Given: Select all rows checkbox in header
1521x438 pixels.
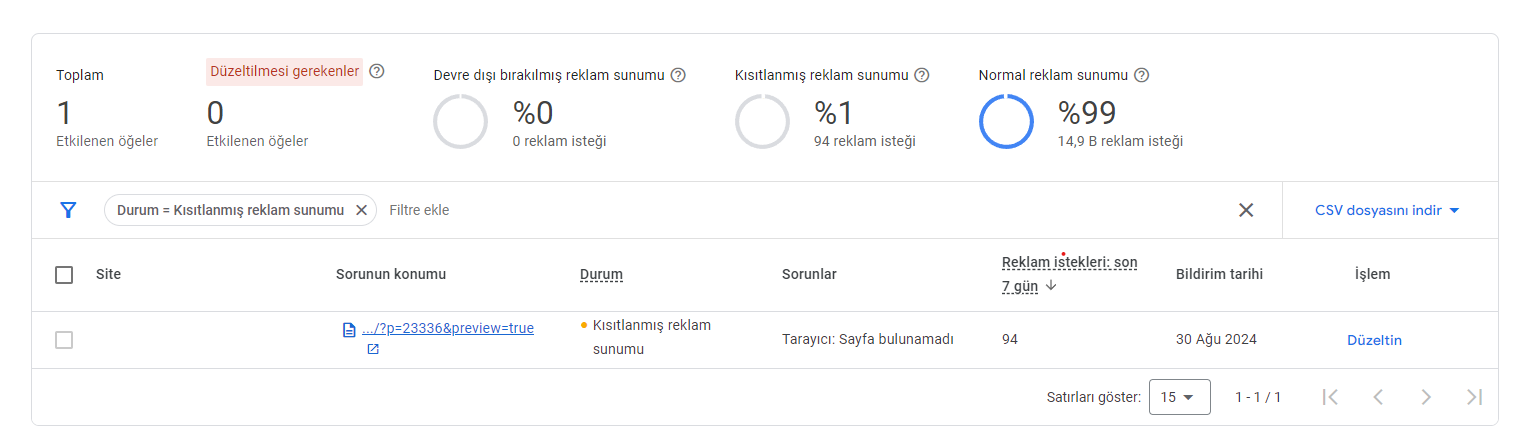Looking at the screenshot, I should pyautogui.click(x=64, y=275).
